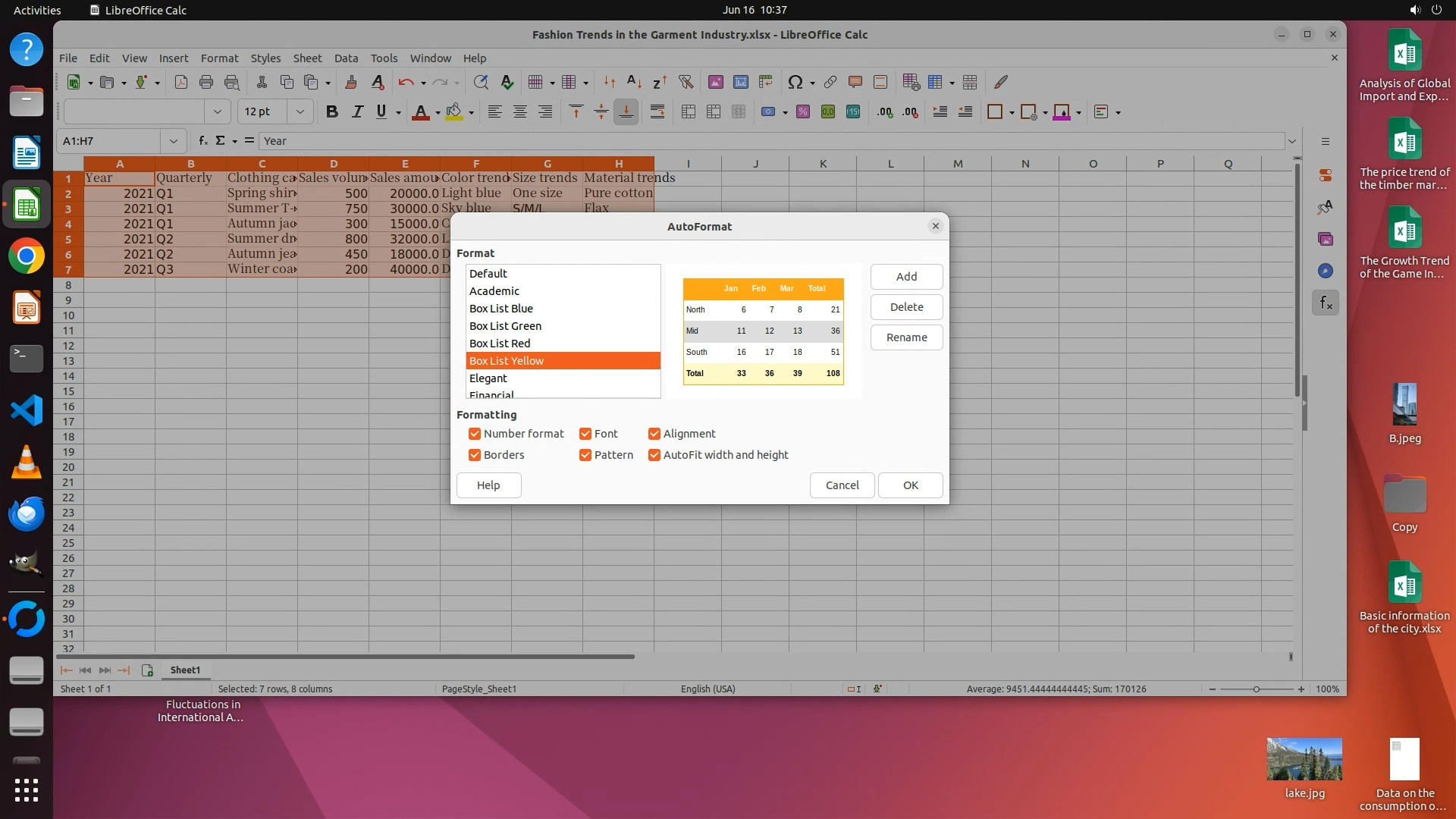This screenshot has height=819, width=1456.
Task: Click the Print icon in toolbar
Action: pyautogui.click(x=206, y=82)
